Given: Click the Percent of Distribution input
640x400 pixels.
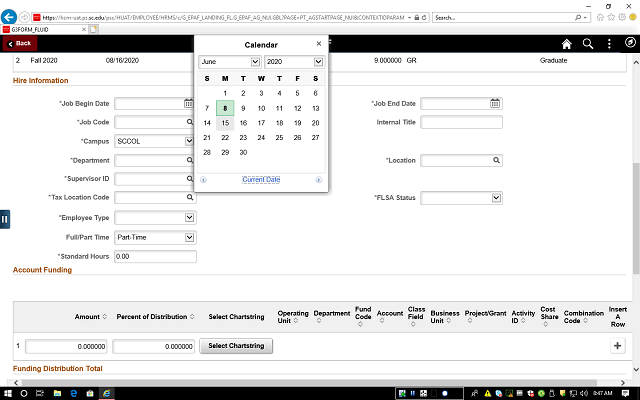Looking at the screenshot, I should 153,346.
